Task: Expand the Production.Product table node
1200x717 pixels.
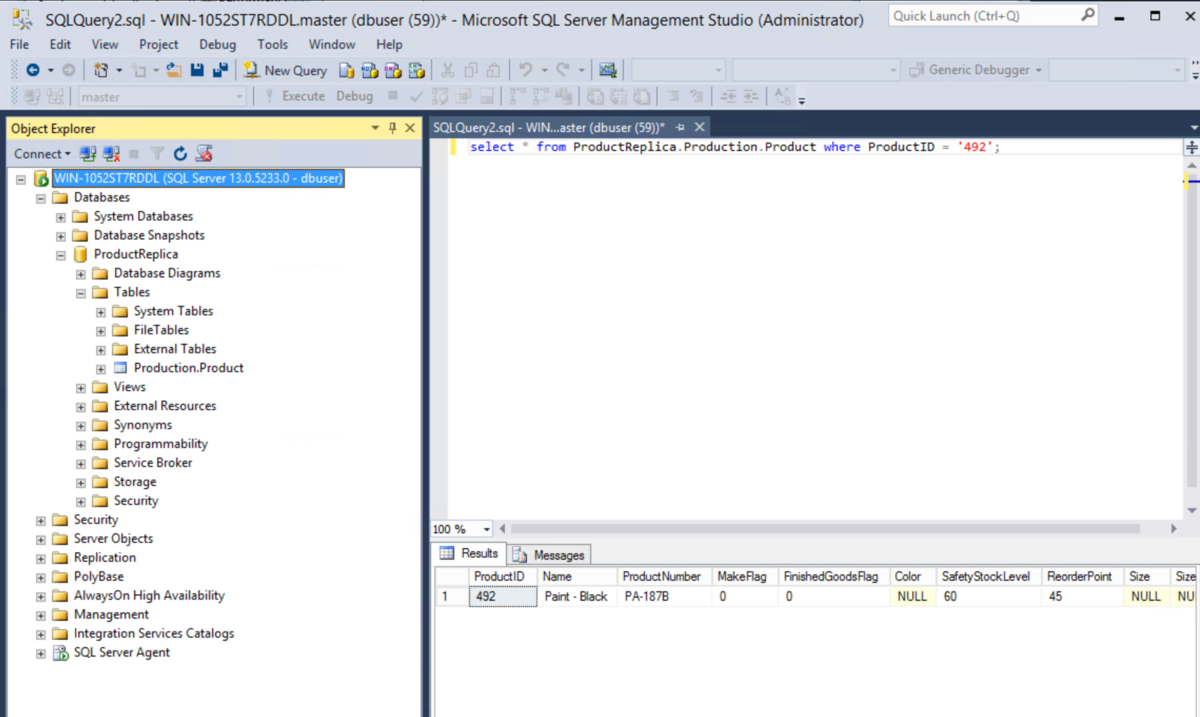Action: [x=101, y=369]
